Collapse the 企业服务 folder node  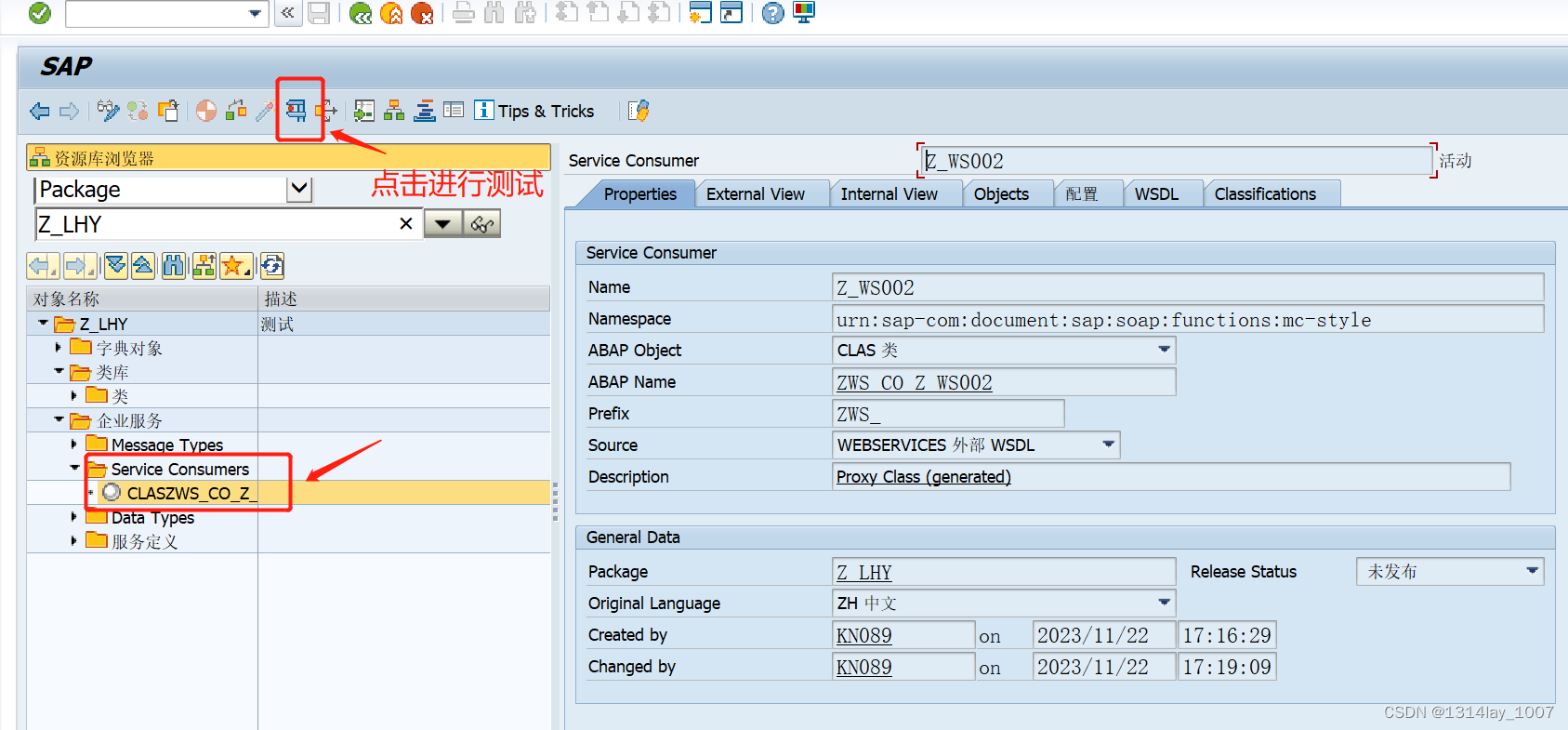click(x=59, y=419)
